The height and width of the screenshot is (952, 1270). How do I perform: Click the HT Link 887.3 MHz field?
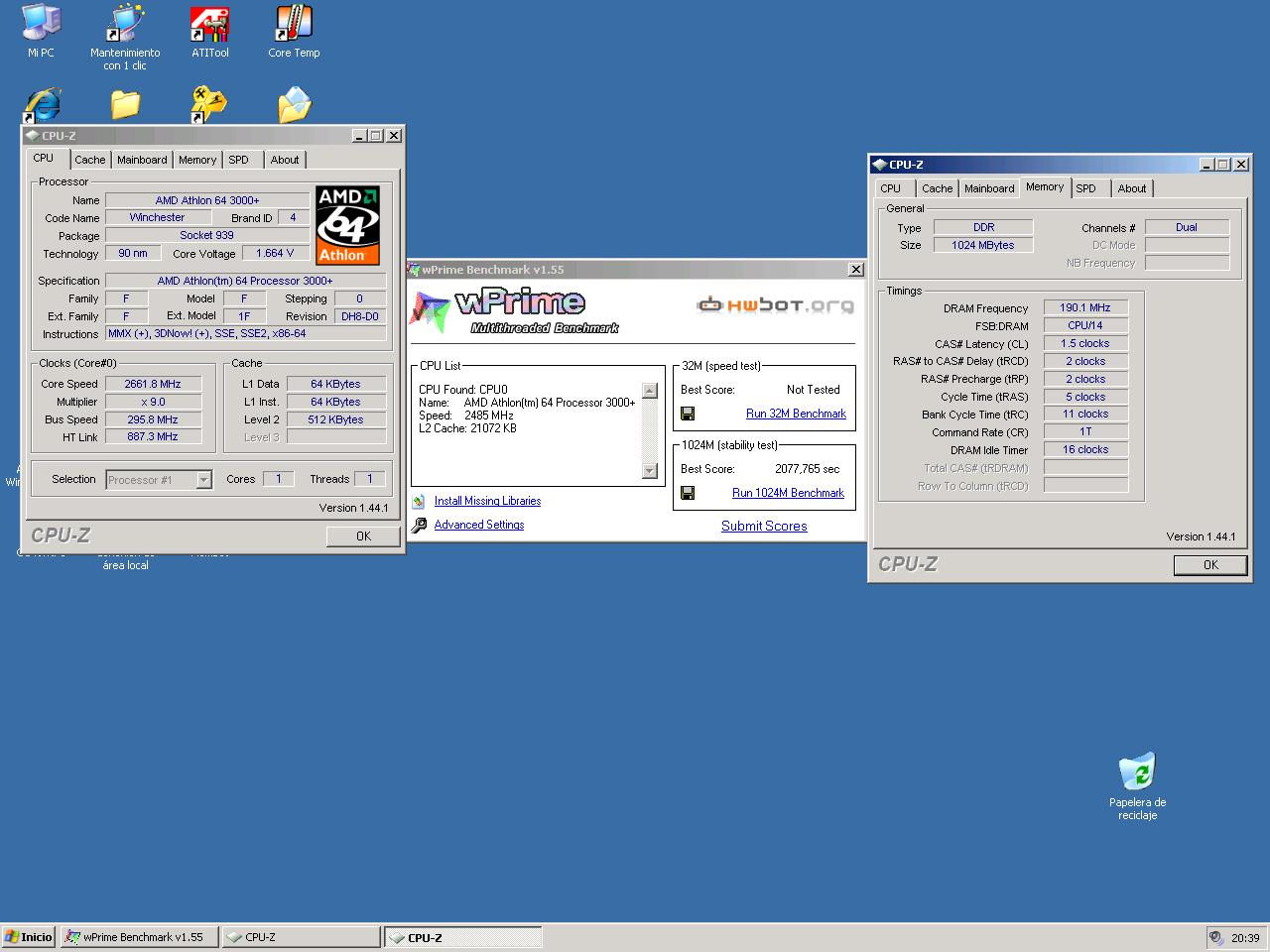click(x=153, y=437)
